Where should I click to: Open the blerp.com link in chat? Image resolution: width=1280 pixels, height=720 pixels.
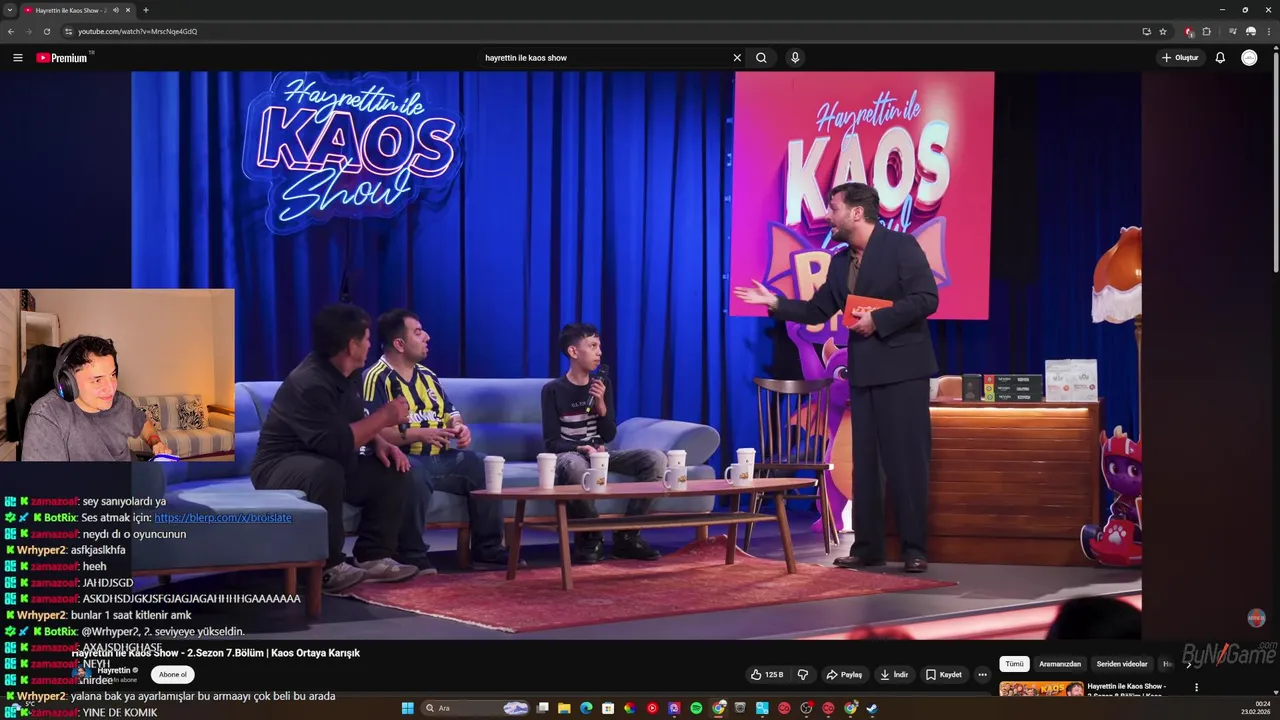pos(223,518)
